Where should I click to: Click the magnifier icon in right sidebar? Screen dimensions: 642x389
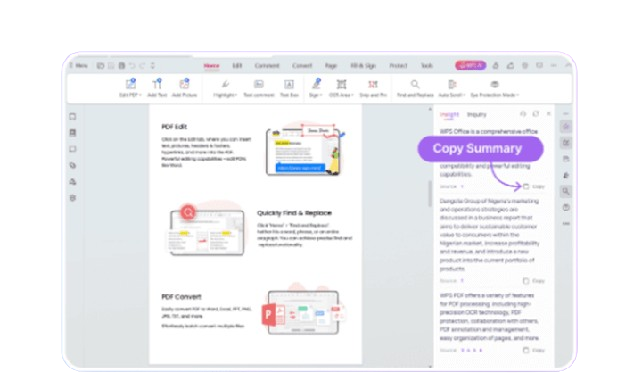pyautogui.click(x=566, y=191)
